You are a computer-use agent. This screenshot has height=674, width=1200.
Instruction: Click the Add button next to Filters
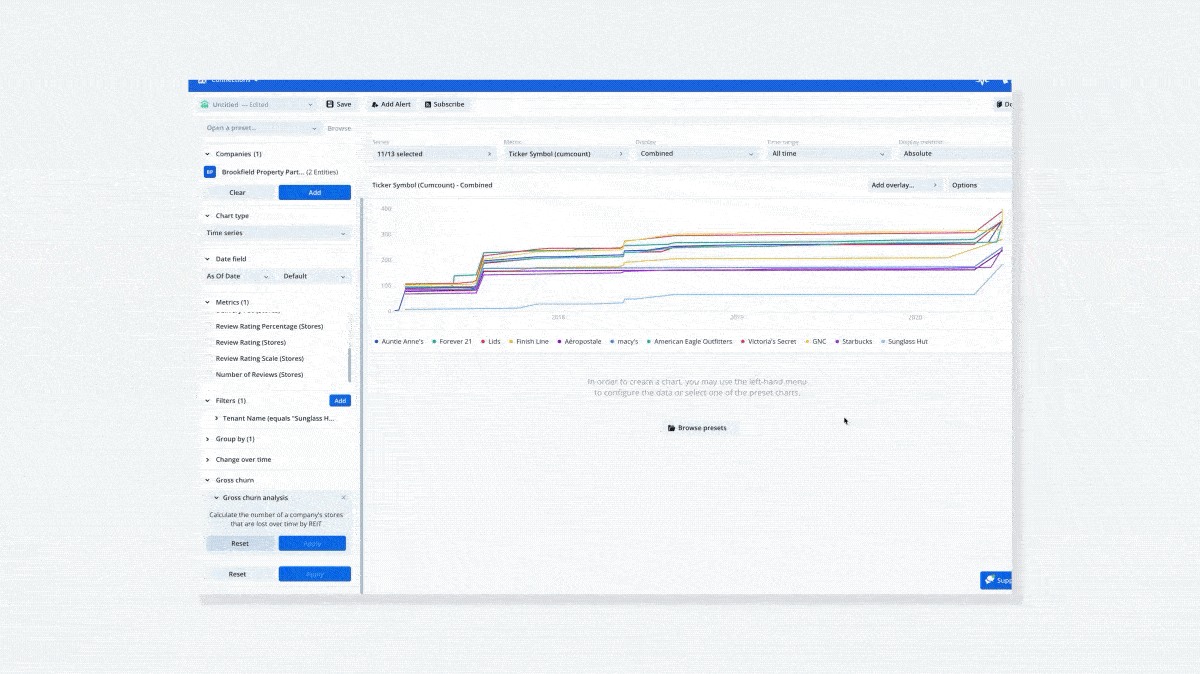click(x=340, y=400)
